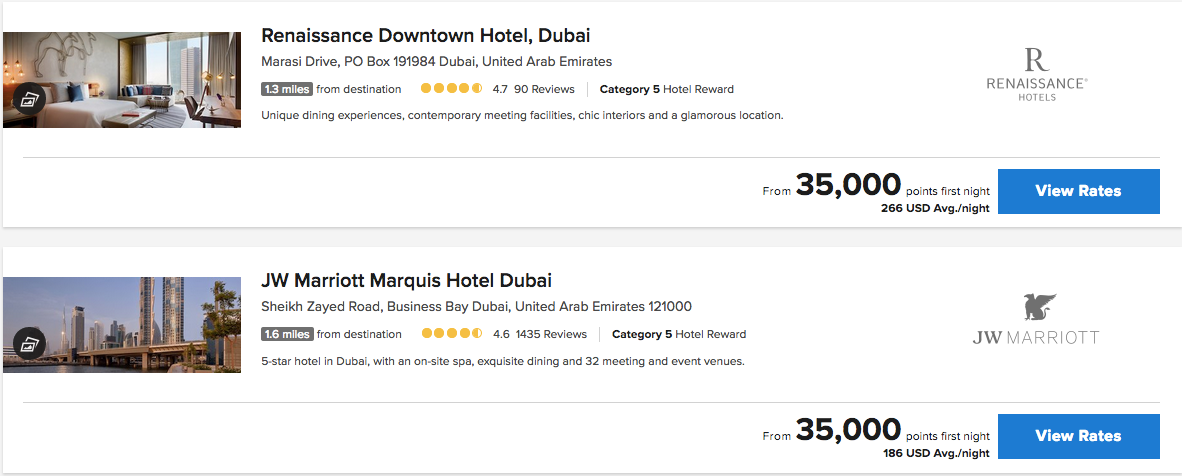Click JW Marriott Category 5 Hotel Reward
The image size is (1182, 476).
point(678,334)
